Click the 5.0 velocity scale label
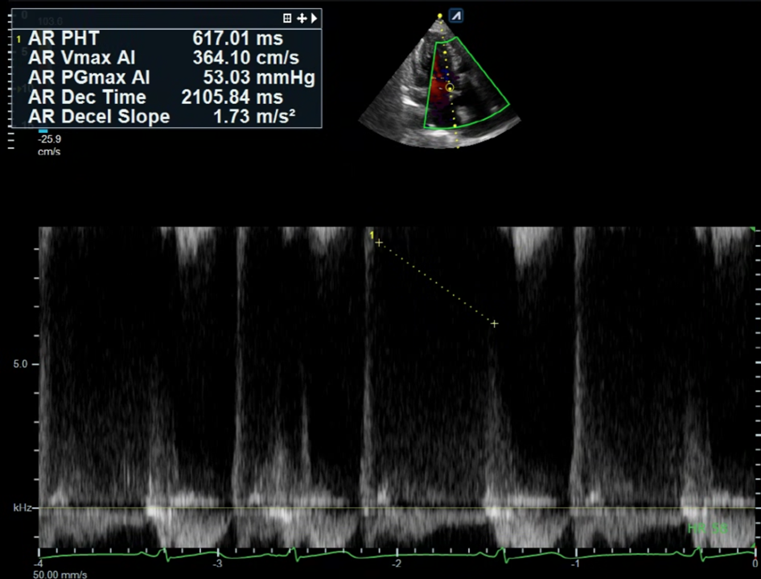Image resolution: width=761 pixels, height=579 pixels. (x=19, y=364)
